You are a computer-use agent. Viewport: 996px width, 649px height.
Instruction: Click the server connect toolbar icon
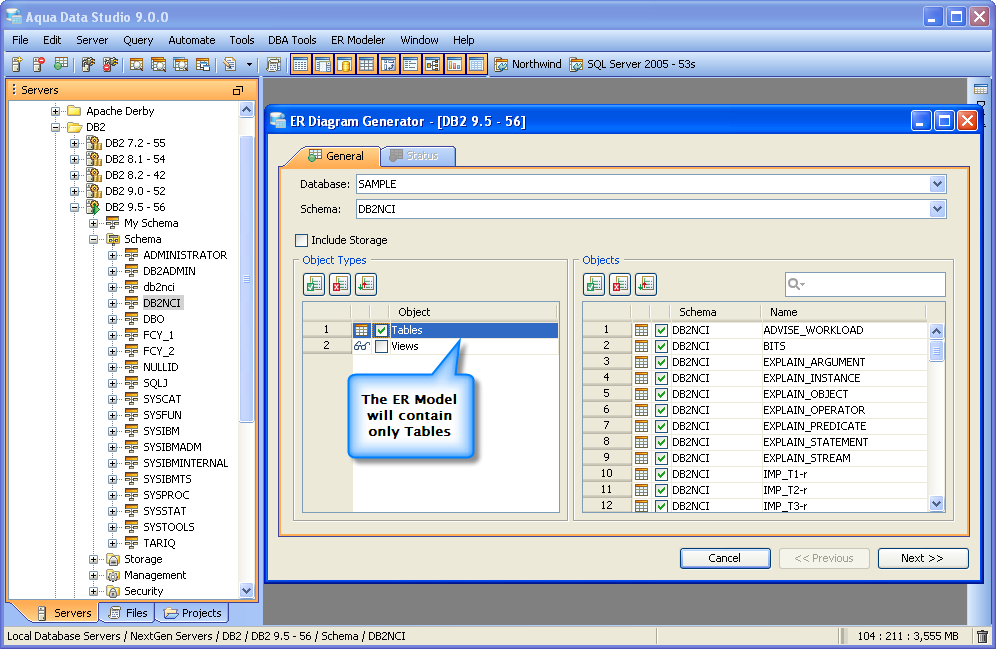point(88,64)
